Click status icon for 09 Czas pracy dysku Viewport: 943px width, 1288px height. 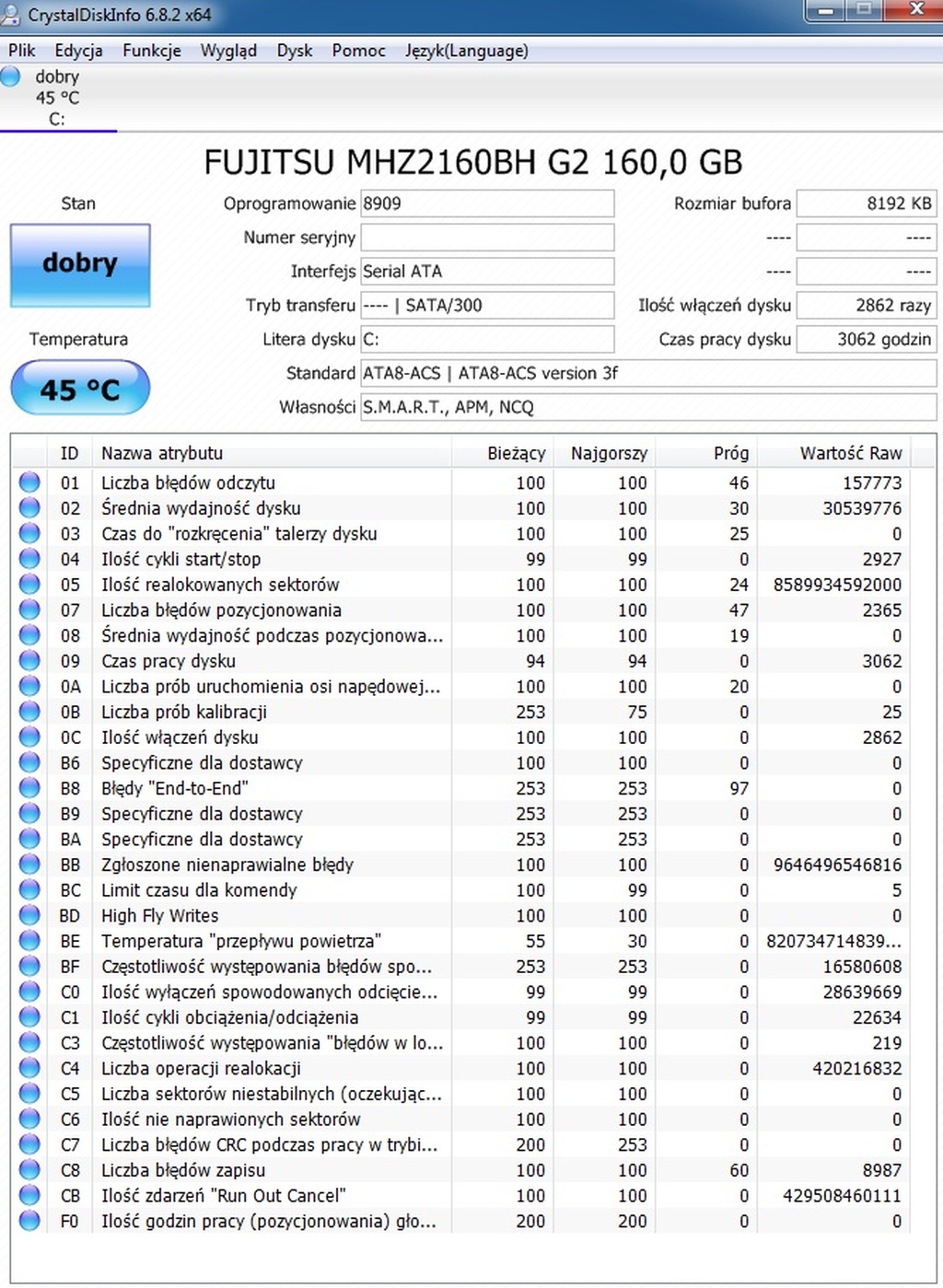pos(29,660)
